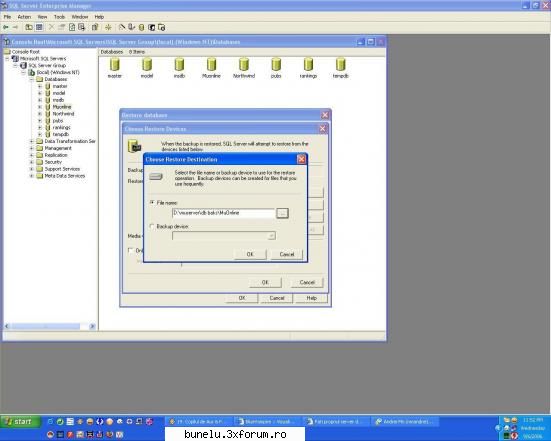The image size is (551, 441).
Task: Expand the master node in tree
Action: coord(40,86)
